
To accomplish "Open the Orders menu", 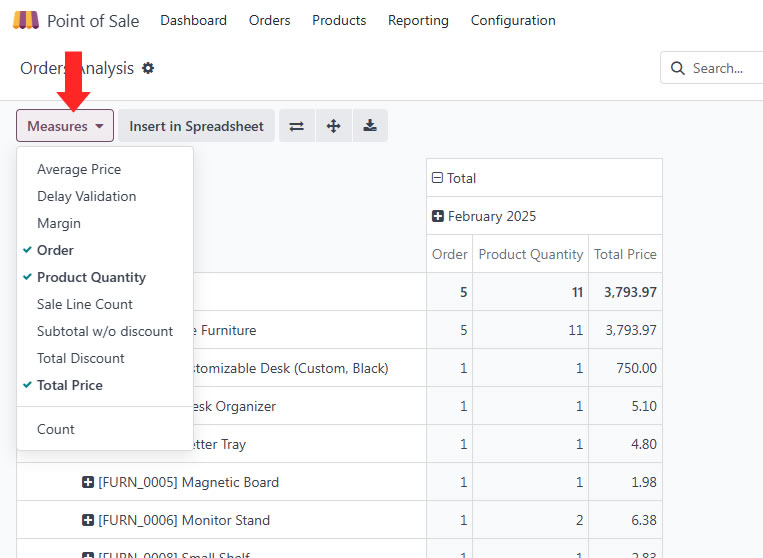I will [270, 20].
